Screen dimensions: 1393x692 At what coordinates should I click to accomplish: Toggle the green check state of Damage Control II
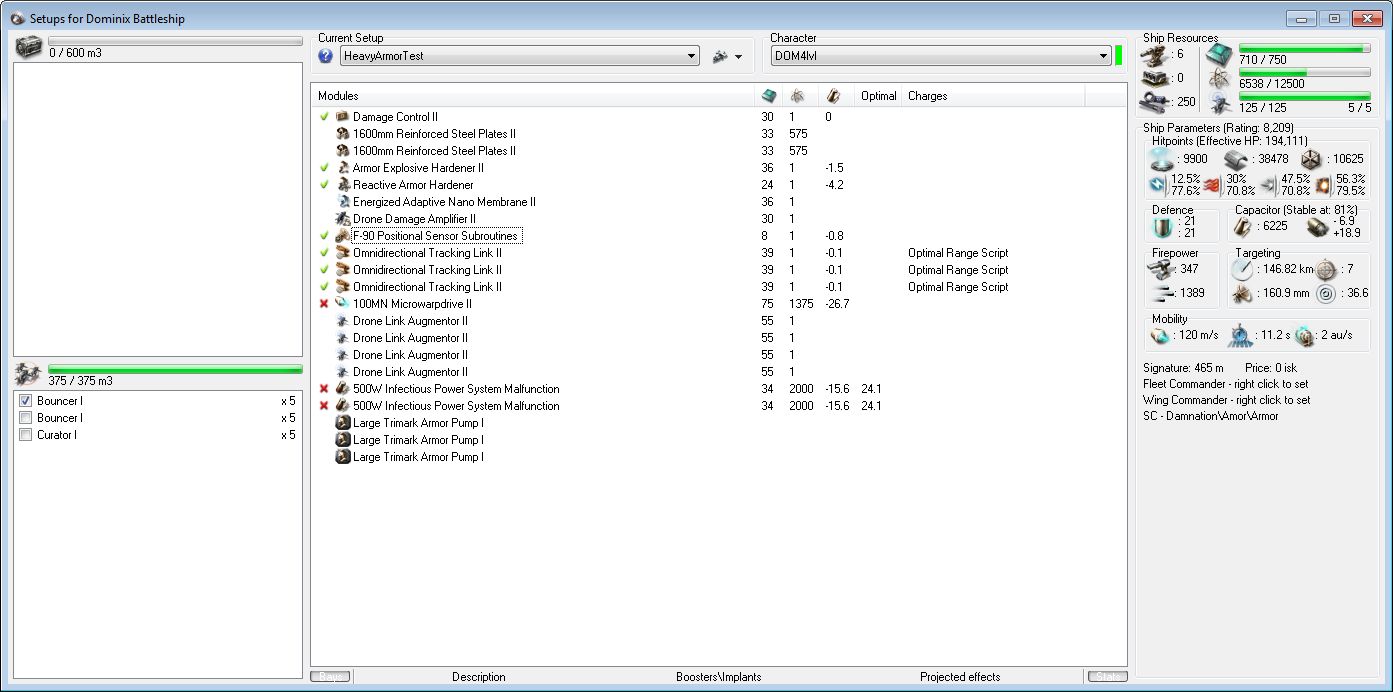pos(324,117)
